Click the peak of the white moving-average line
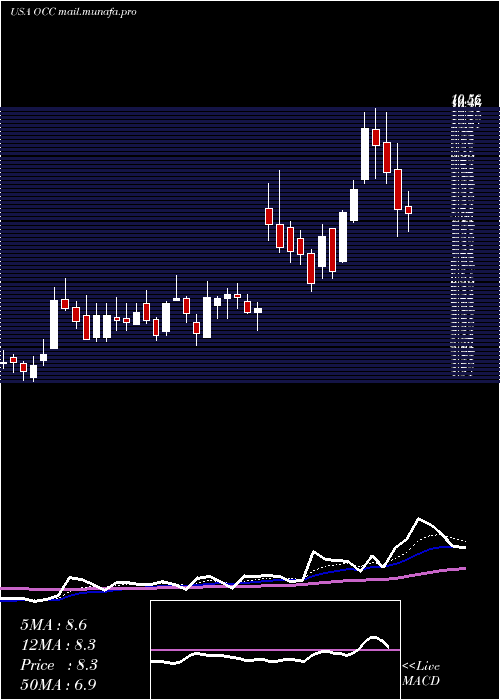 419,518
